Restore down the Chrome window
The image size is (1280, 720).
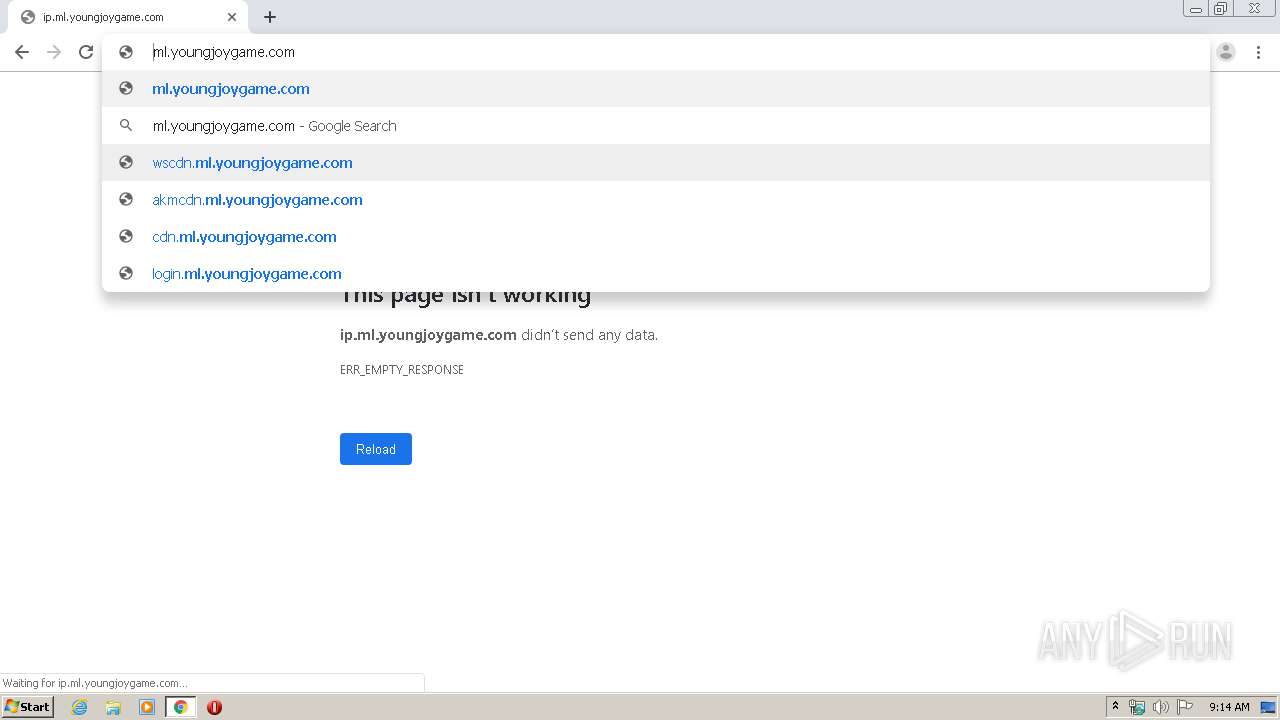click(1221, 9)
